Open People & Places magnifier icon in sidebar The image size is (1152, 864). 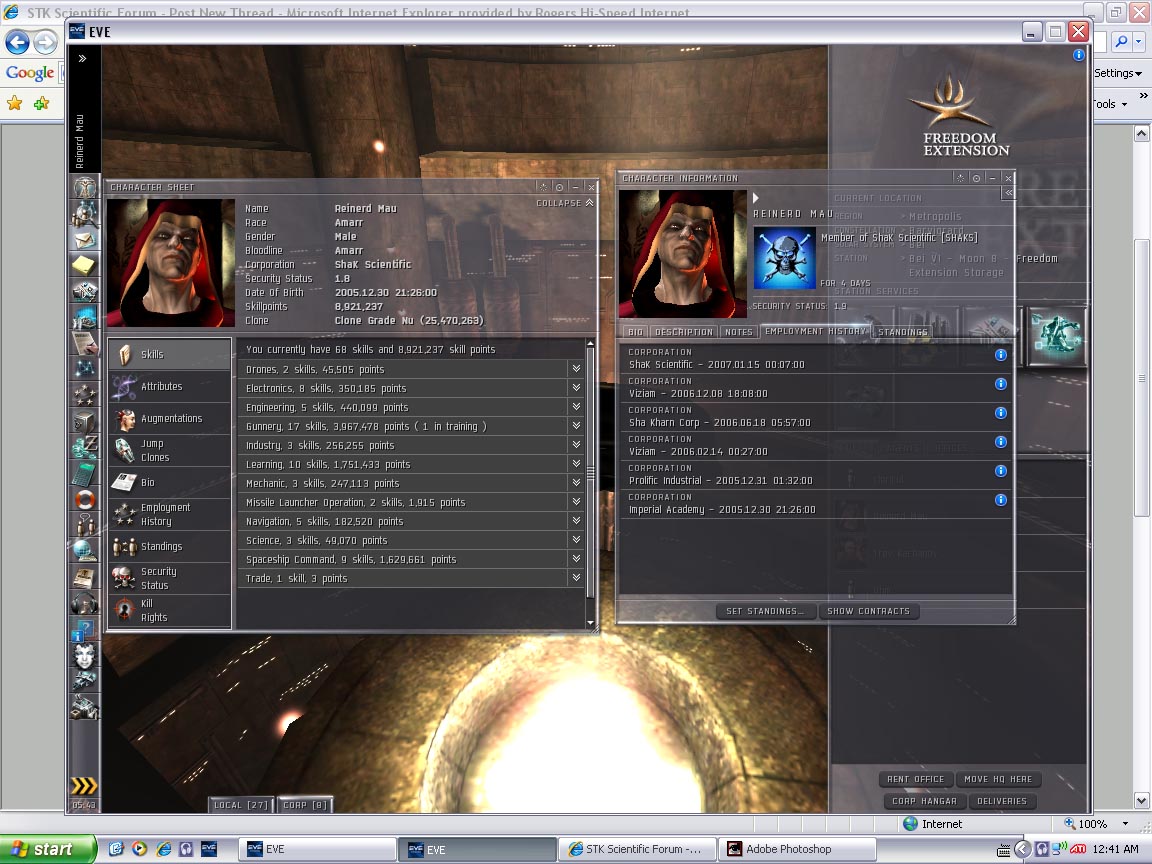tap(85, 213)
